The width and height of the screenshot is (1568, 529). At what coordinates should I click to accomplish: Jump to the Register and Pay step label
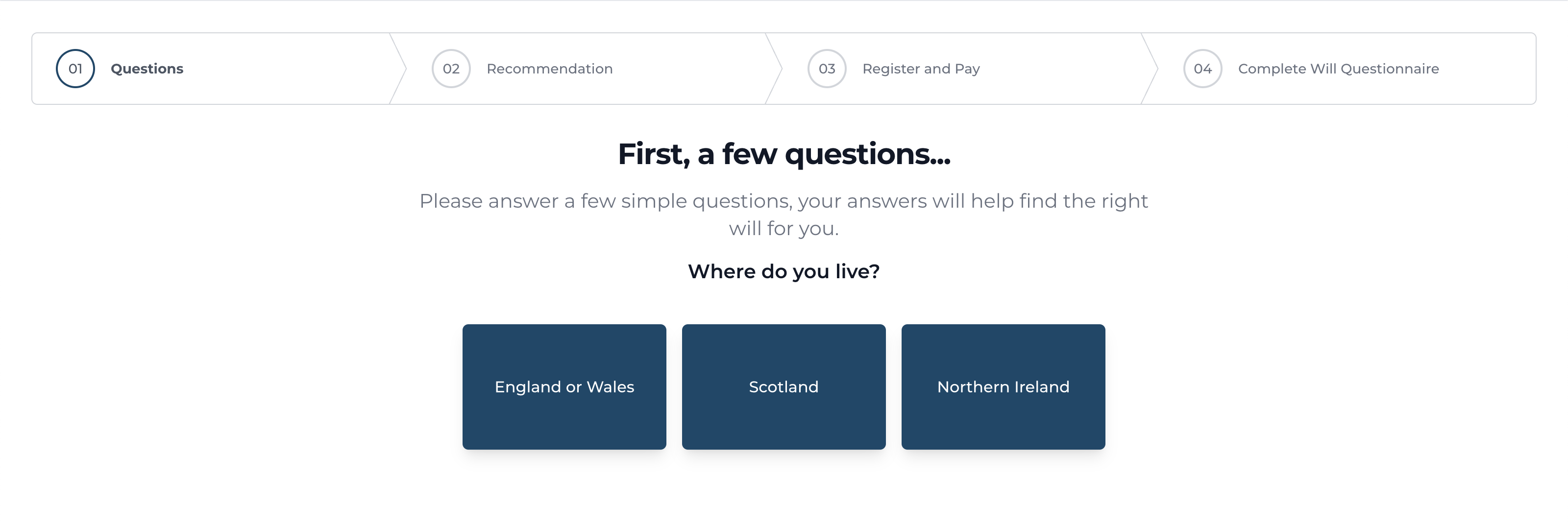[920, 69]
